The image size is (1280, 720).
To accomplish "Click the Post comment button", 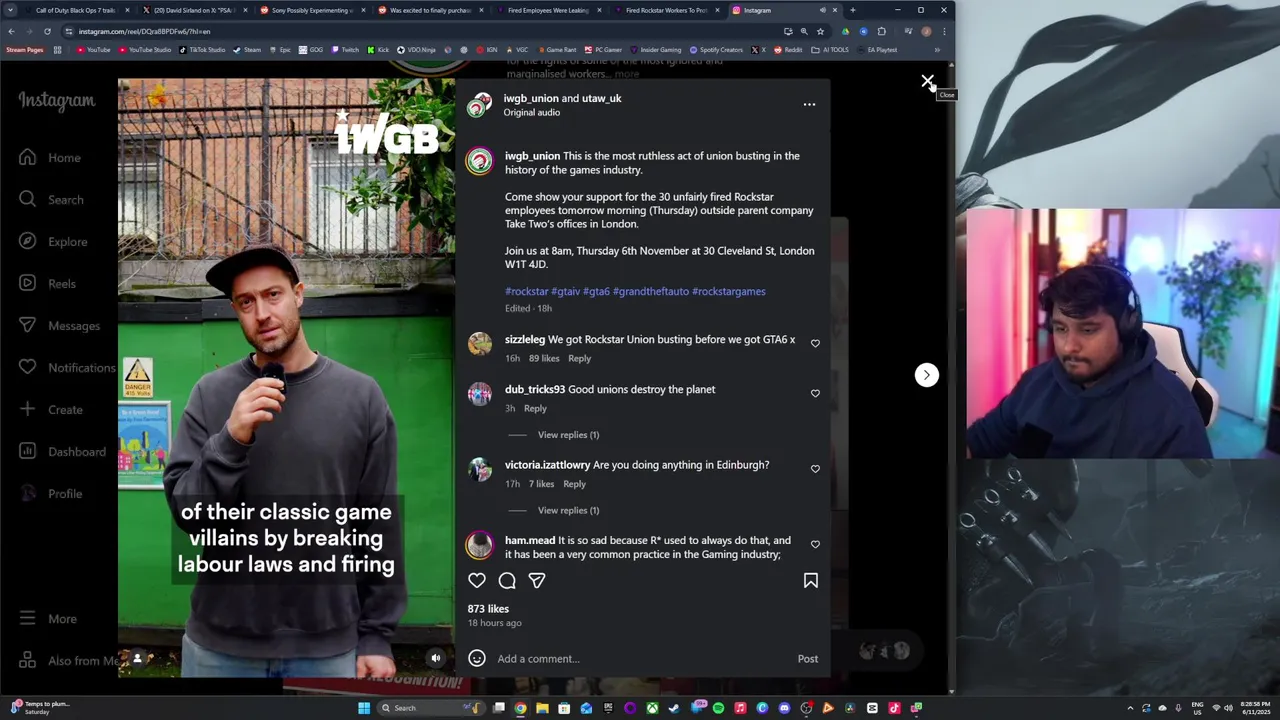I will 808,659.
